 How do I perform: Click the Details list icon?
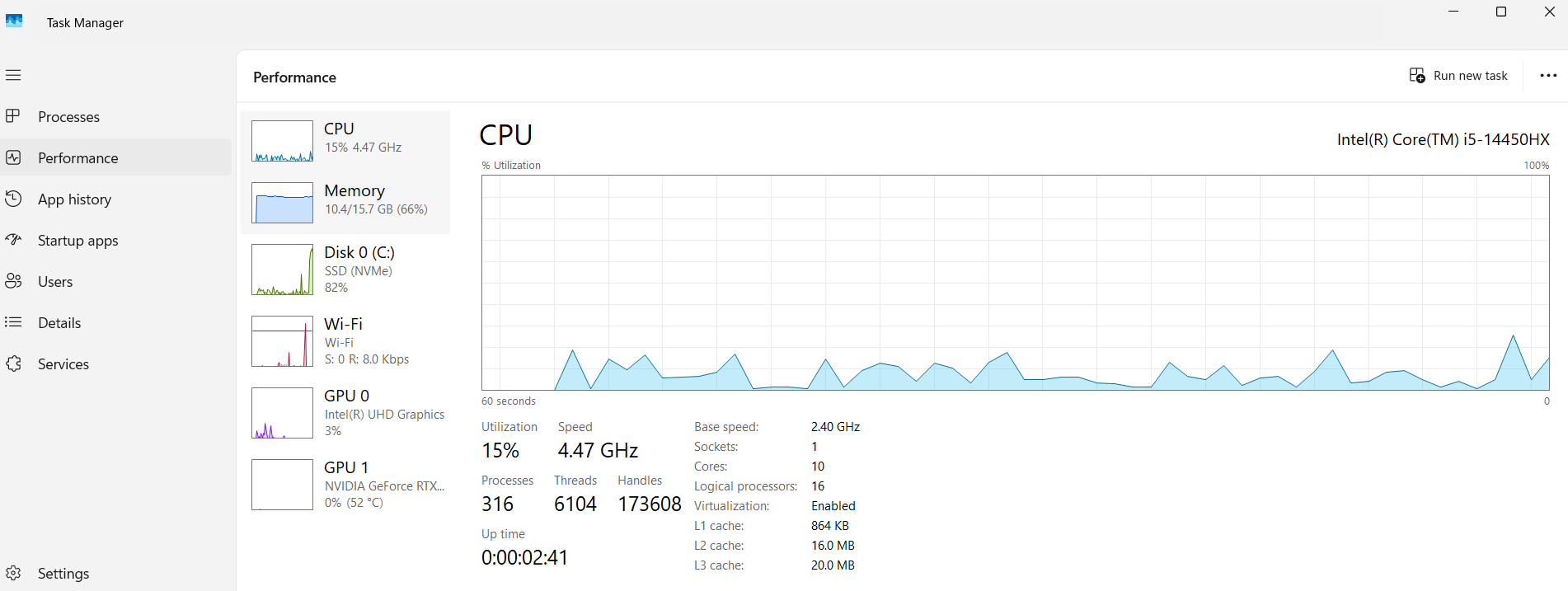tap(13, 322)
